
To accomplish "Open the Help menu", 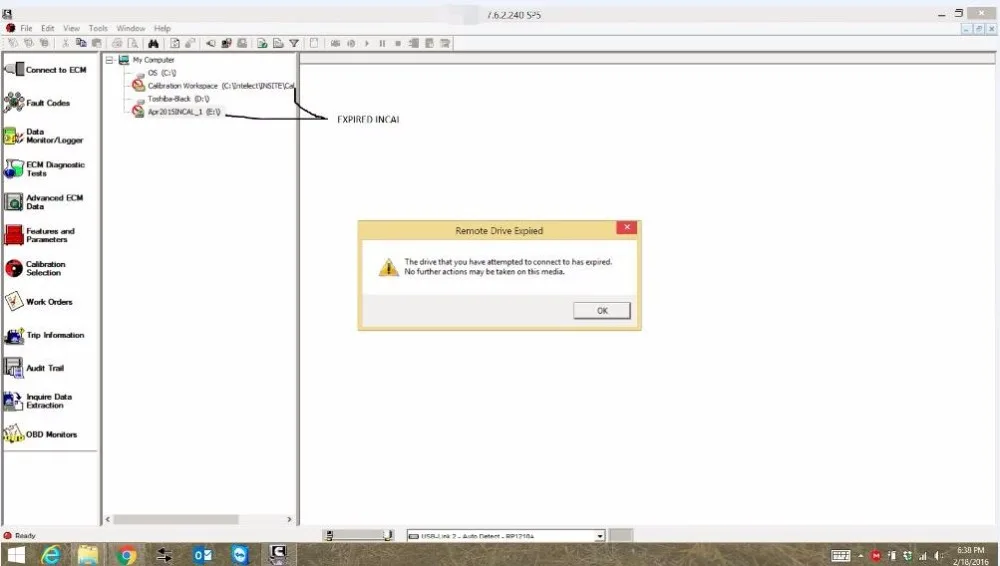I will pos(162,28).
